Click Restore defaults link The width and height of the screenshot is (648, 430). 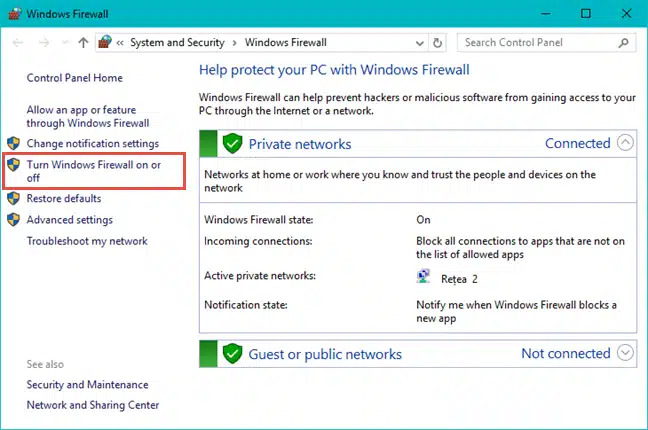(x=63, y=198)
